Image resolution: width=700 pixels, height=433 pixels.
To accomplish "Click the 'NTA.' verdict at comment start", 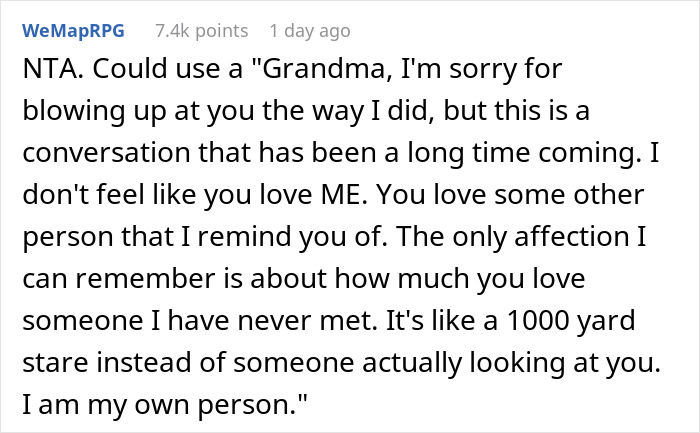I will (50, 73).
